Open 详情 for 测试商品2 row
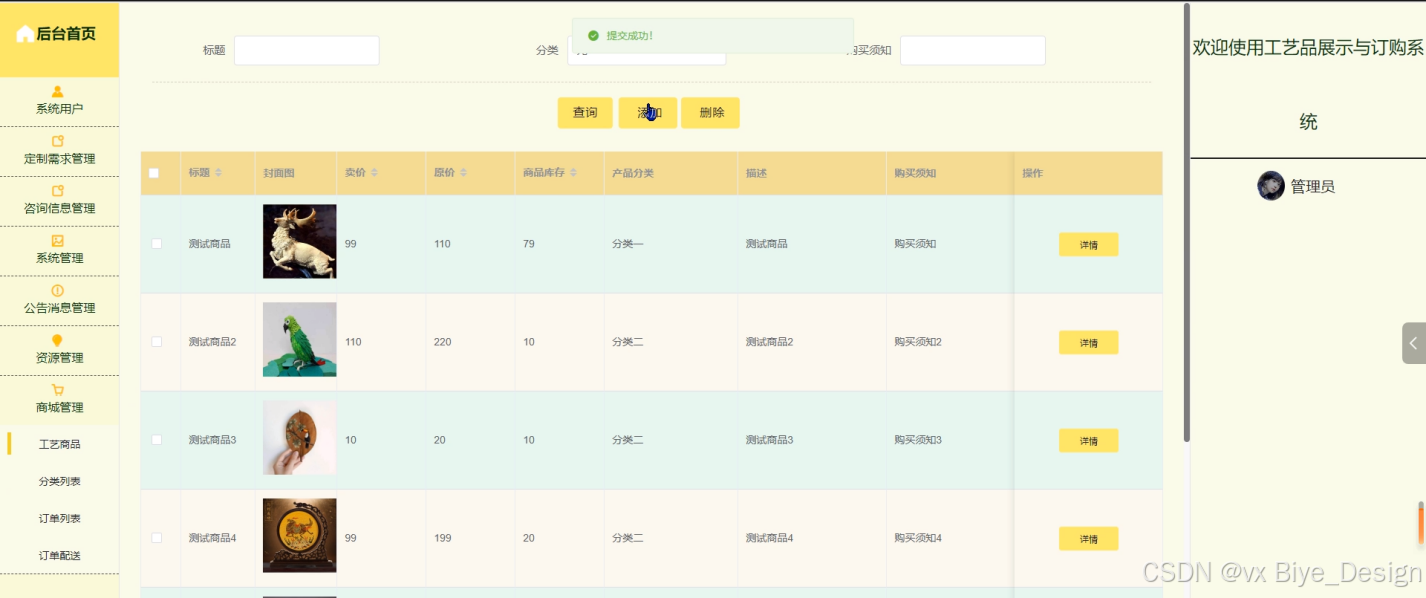The width and height of the screenshot is (1426, 598). pyautogui.click(x=1088, y=343)
